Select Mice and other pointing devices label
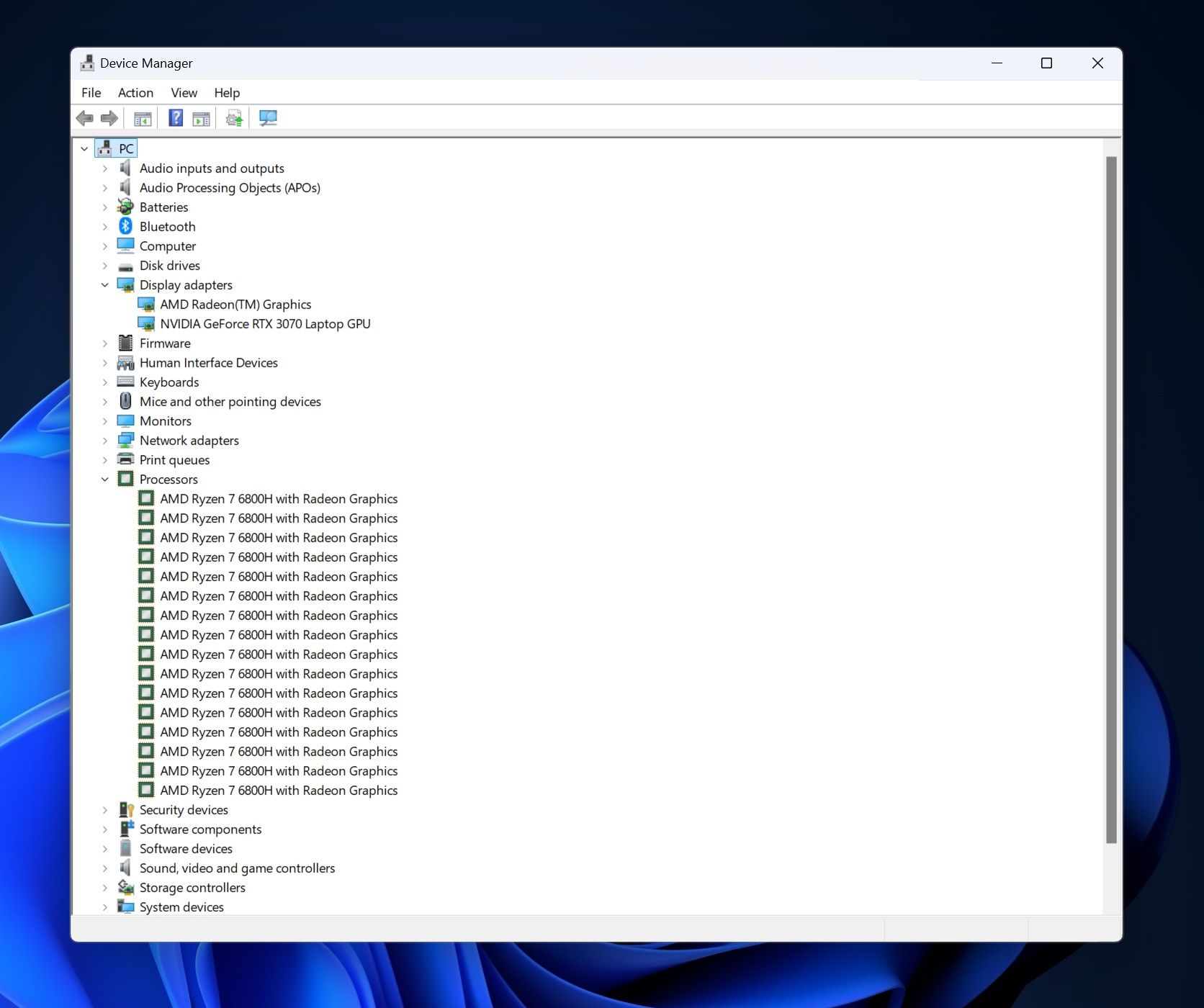The height and width of the screenshot is (1008, 1204). point(230,401)
